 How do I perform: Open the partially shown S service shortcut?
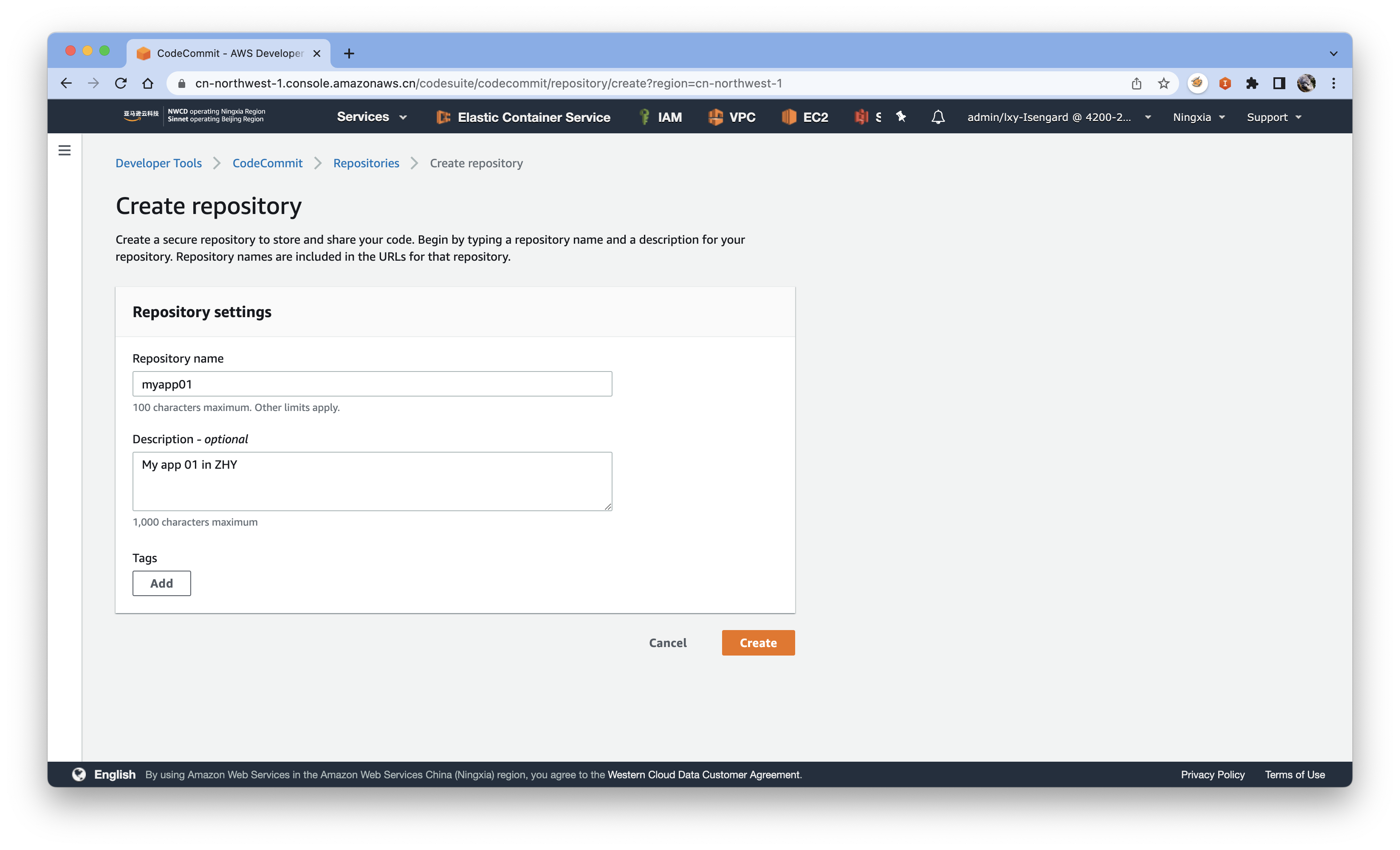pos(868,117)
